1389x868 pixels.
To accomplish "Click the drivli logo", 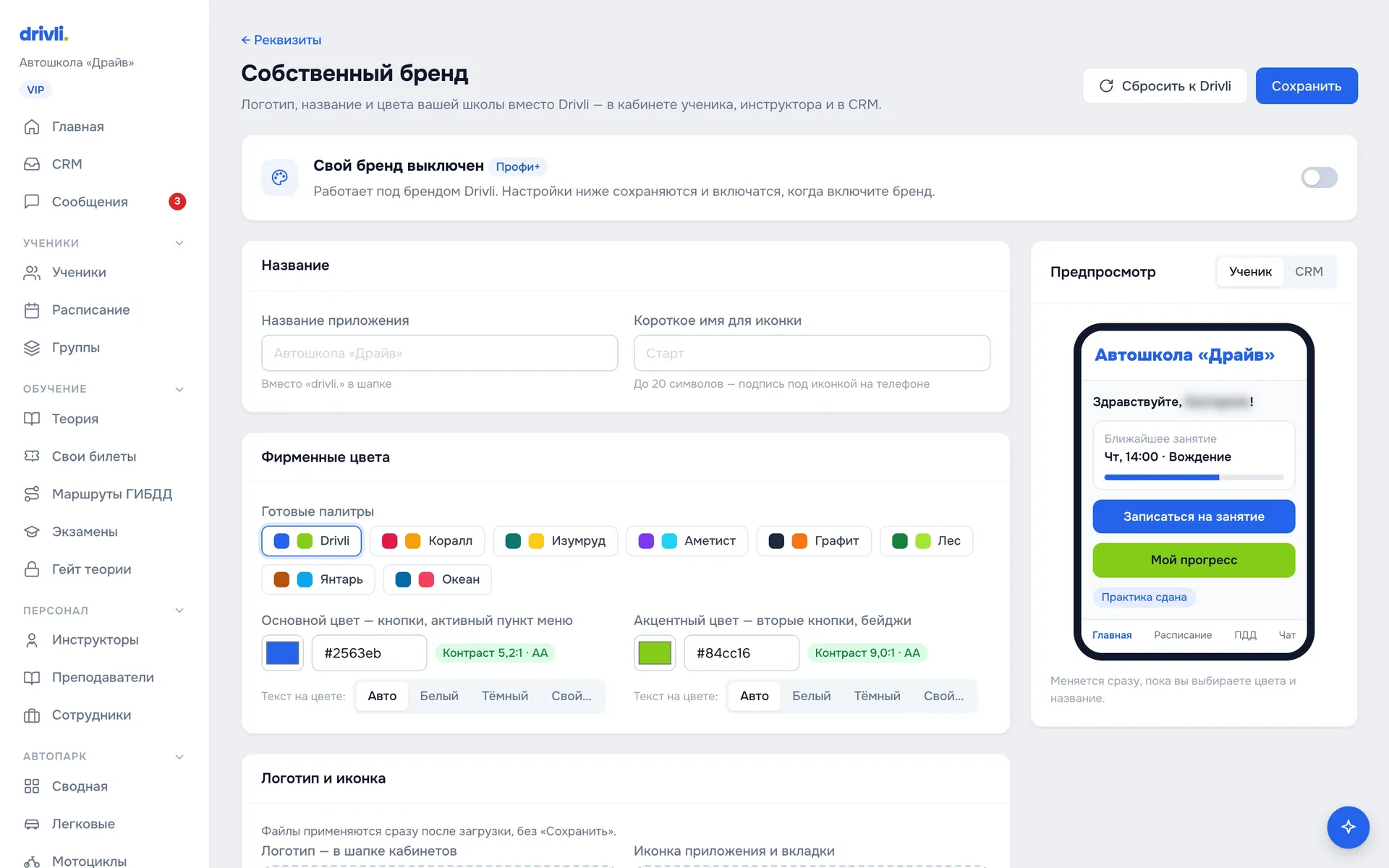I will [x=43, y=33].
